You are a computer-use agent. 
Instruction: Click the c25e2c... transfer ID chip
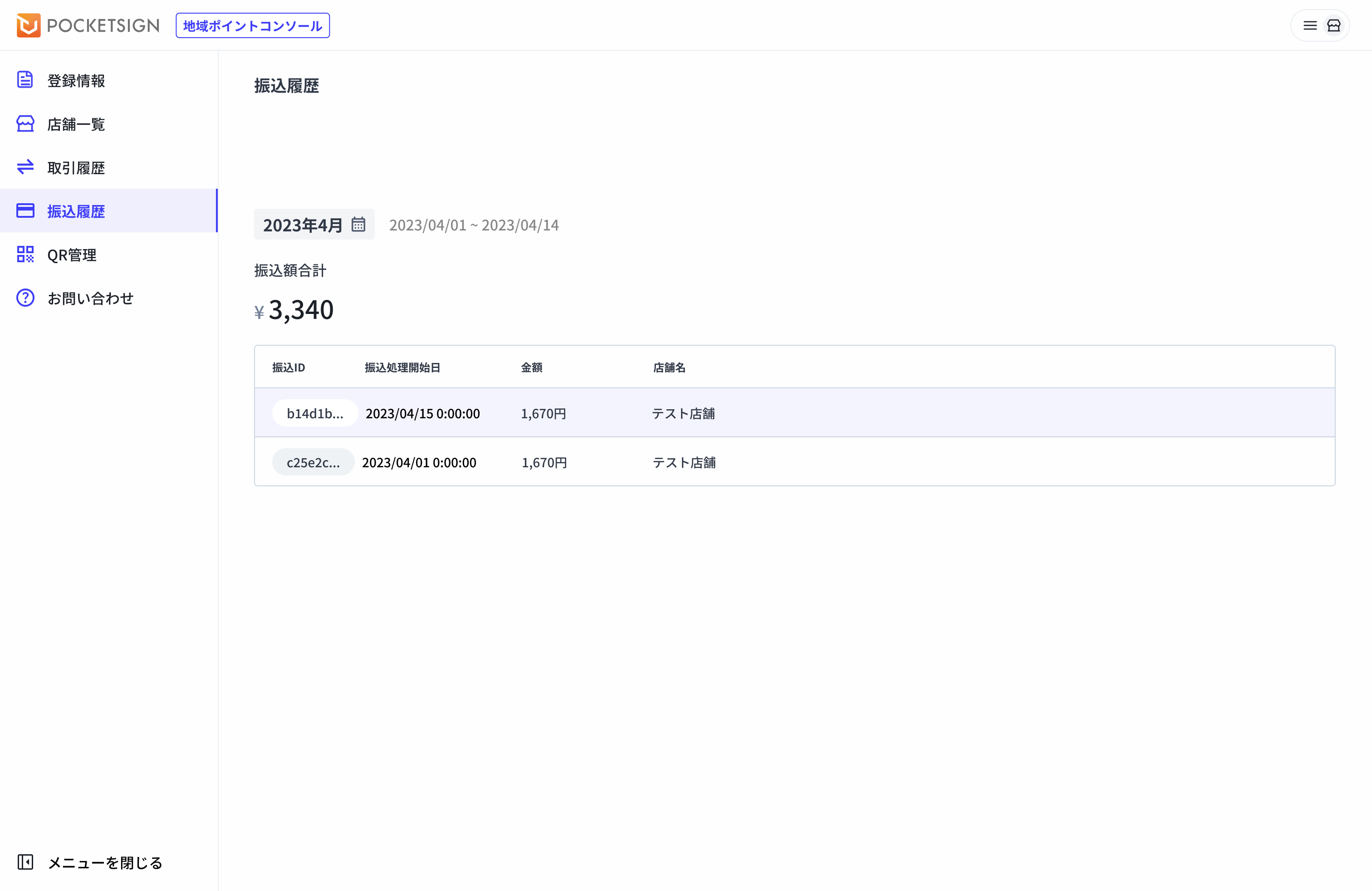(x=313, y=462)
